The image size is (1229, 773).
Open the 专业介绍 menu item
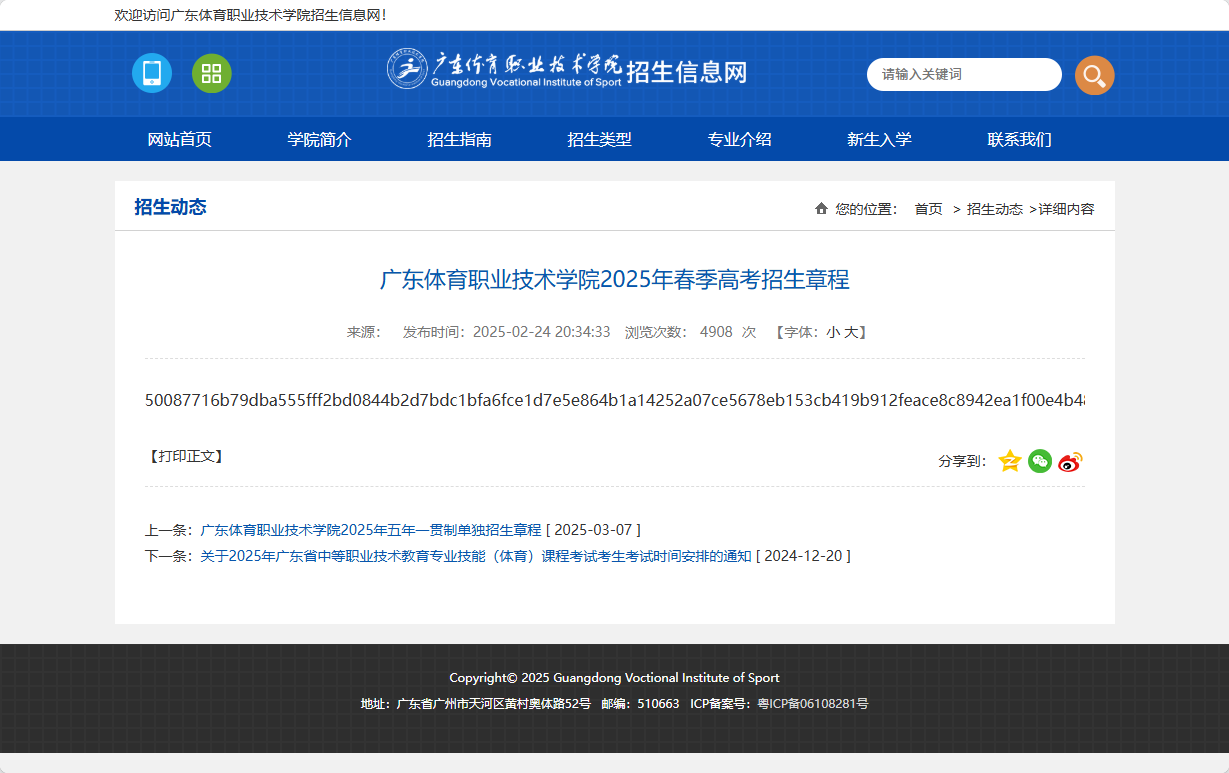click(x=740, y=139)
